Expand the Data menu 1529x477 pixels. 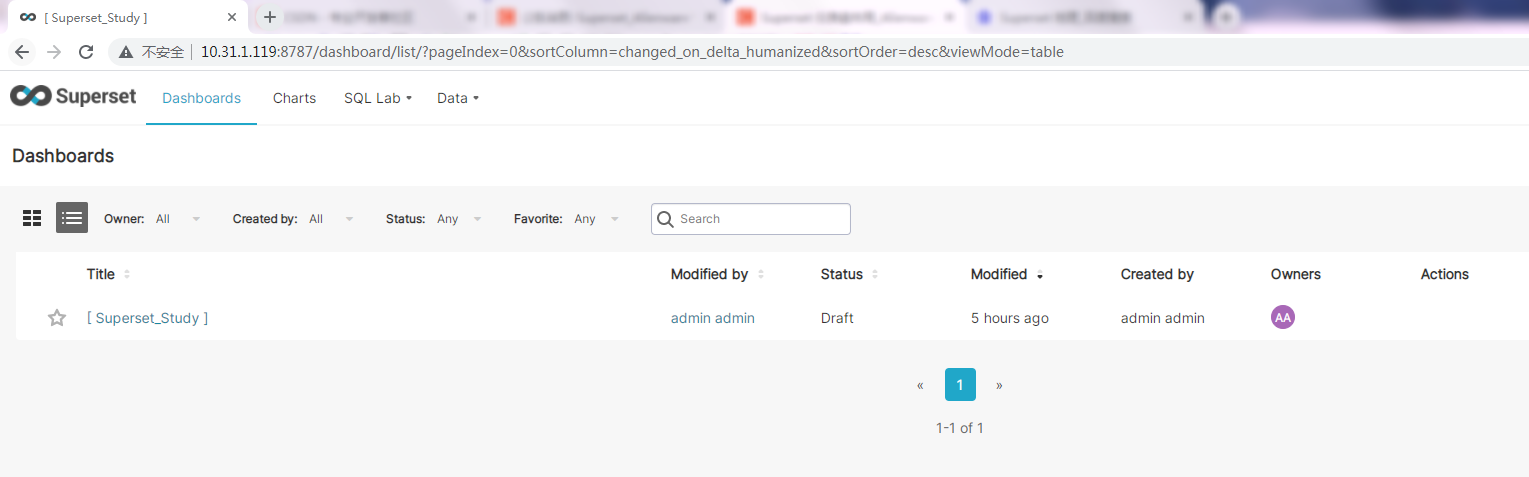[x=458, y=98]
